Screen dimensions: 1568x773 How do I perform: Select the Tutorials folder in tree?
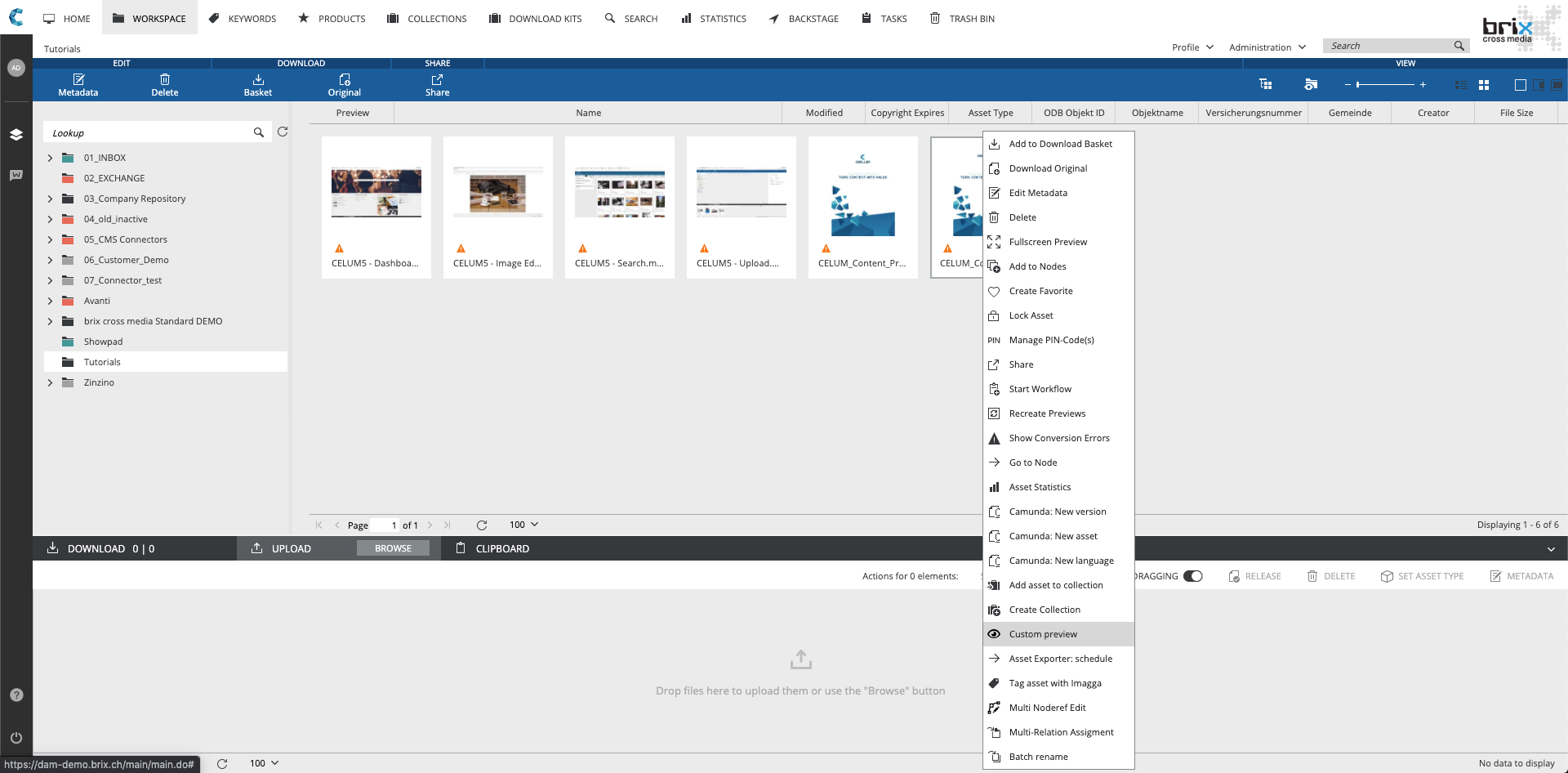[166, 362]
